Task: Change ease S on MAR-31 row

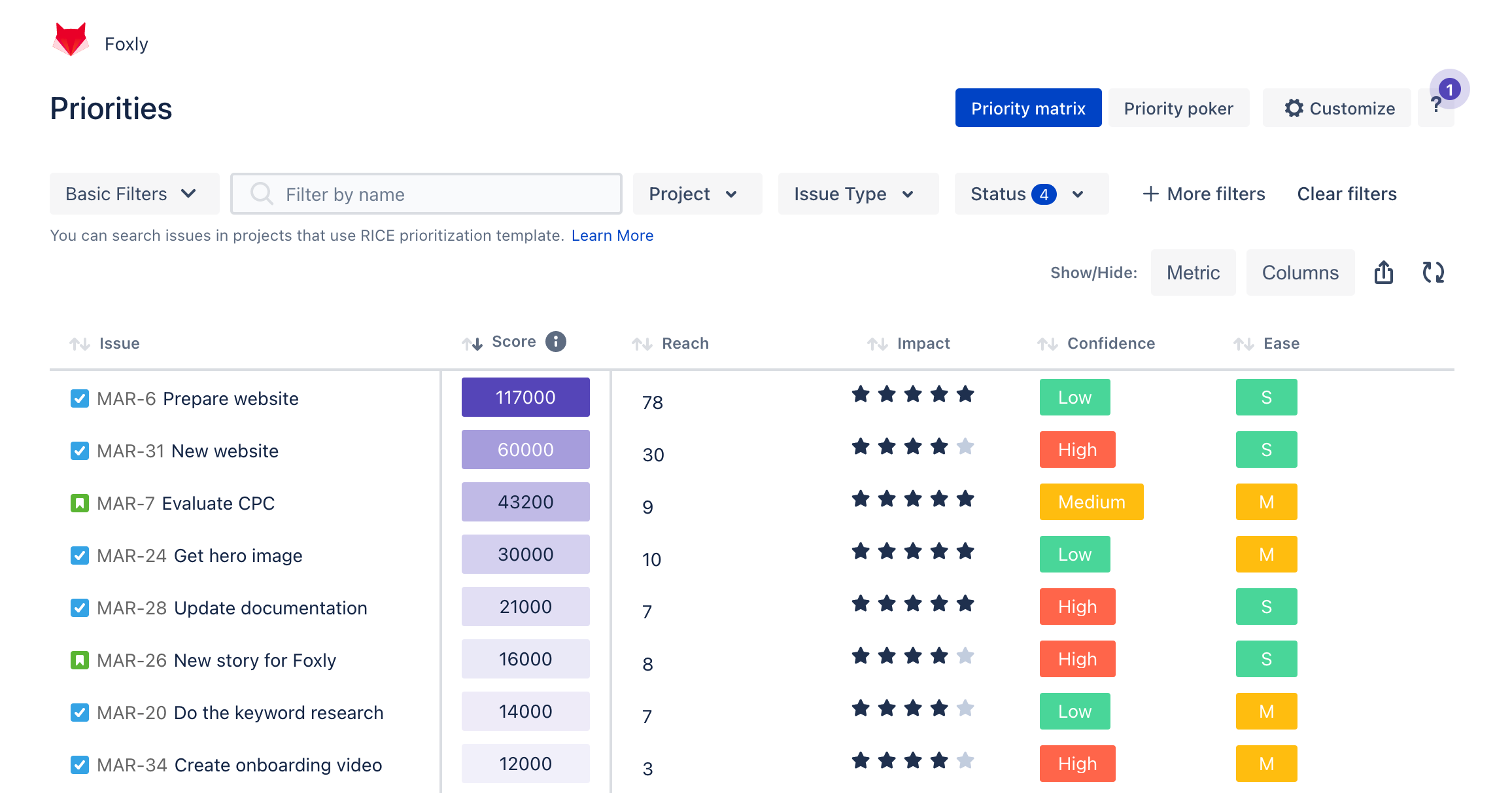Action: [1267, 449]
